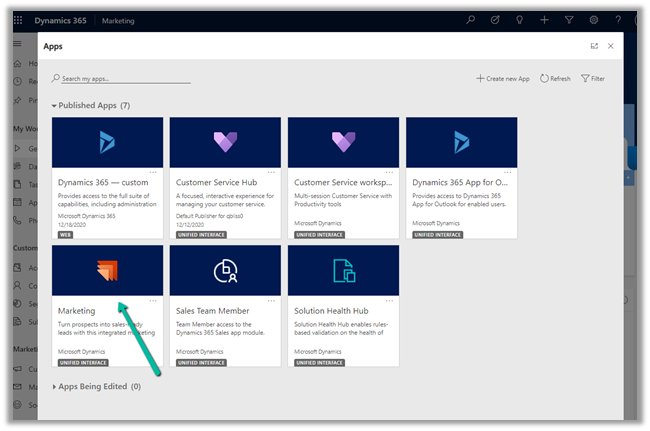Open the app launcher waffle icon

click(18, 20)
